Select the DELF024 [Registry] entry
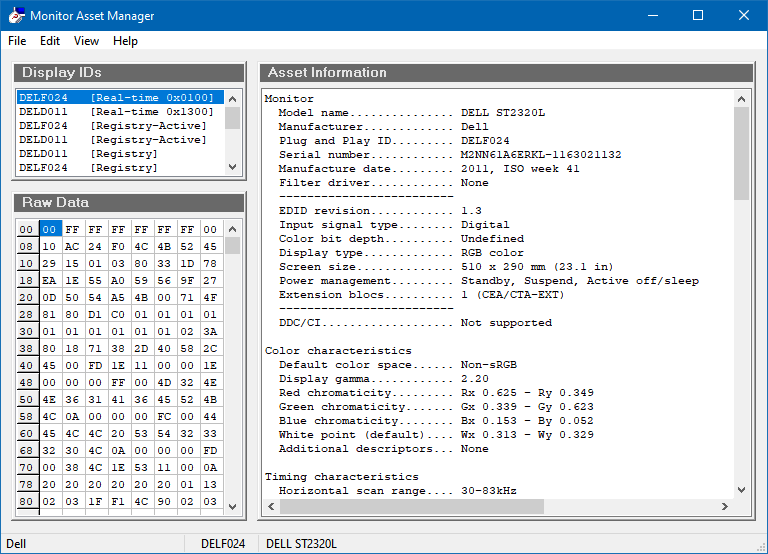This screenshot has height=554, width=768. (x=120, y=168)
